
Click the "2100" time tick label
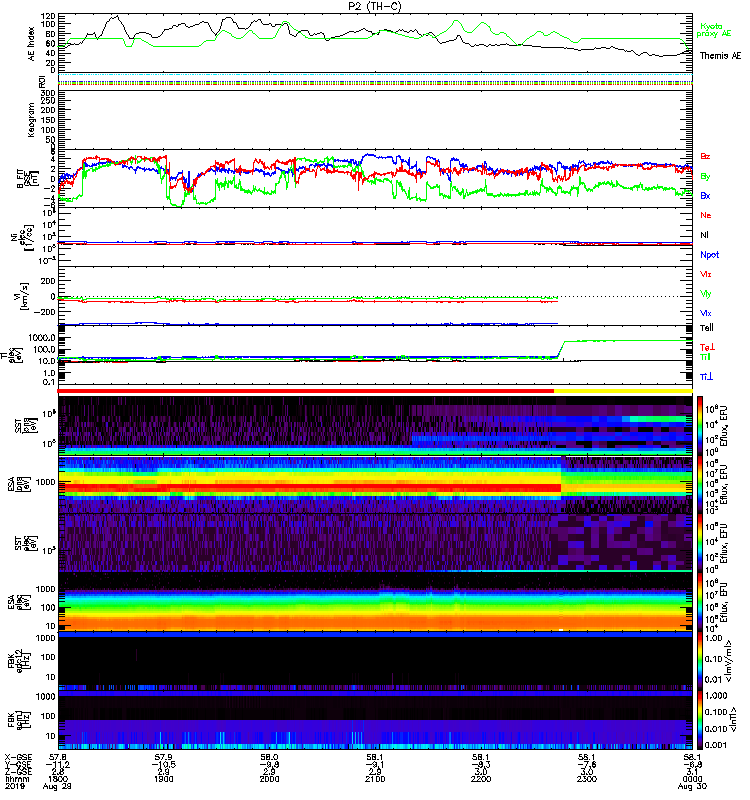pos(375,779)
